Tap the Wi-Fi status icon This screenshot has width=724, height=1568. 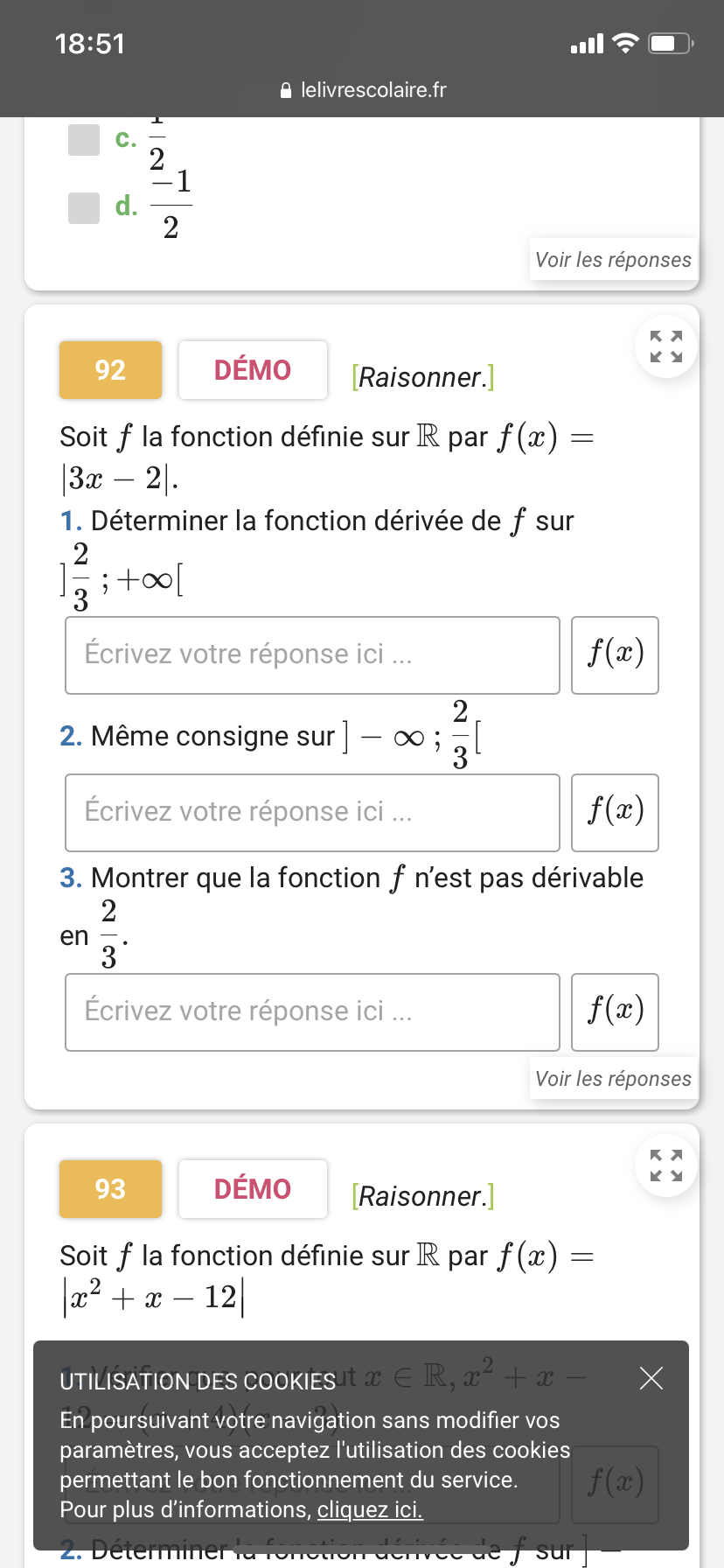[625, 43]
